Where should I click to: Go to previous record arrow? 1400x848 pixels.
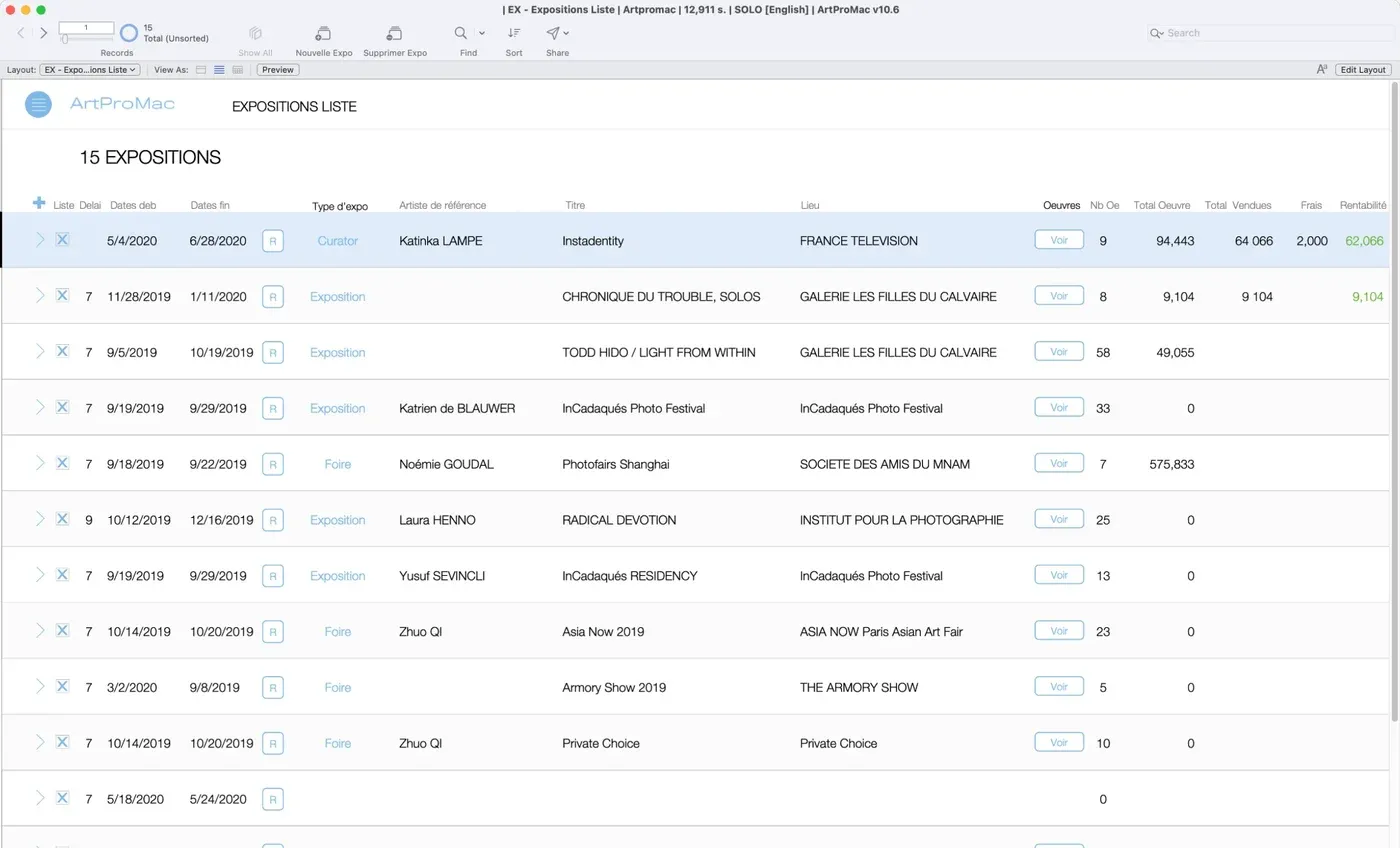21,33
